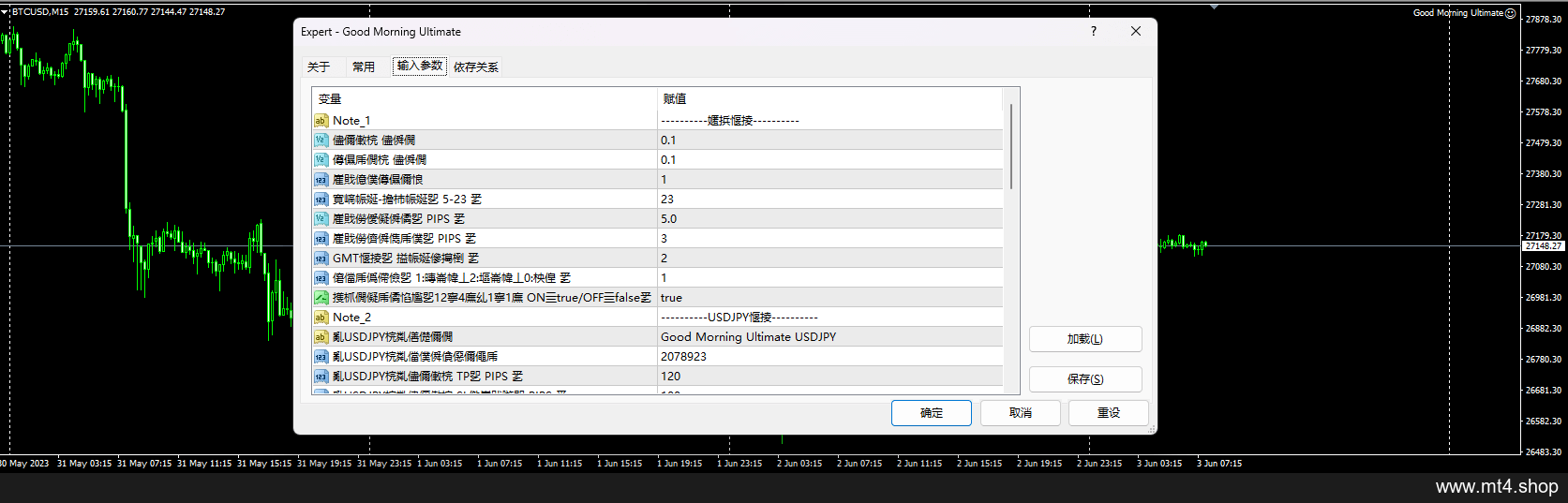Viewport: 1568px width, 503px height.
Task: Click the true value cell
Action: [830, 297]
